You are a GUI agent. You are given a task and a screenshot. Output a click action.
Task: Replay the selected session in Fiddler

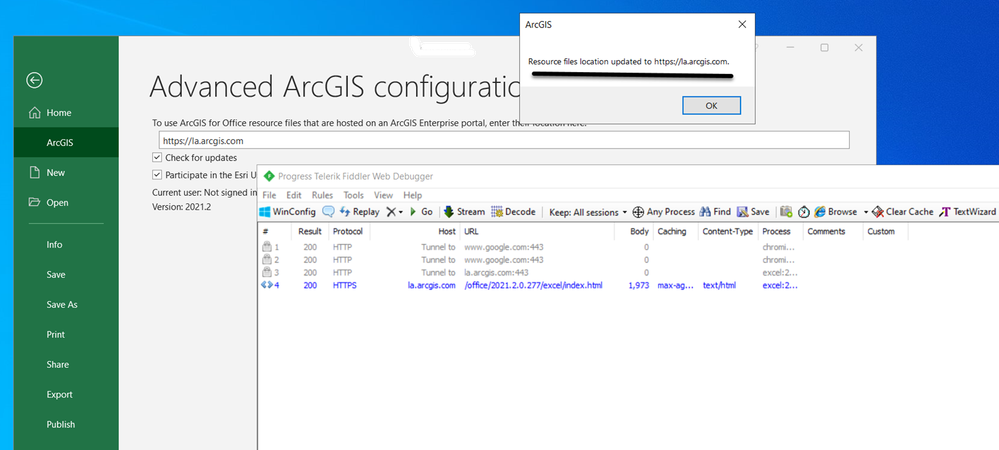tap(359, 212)
